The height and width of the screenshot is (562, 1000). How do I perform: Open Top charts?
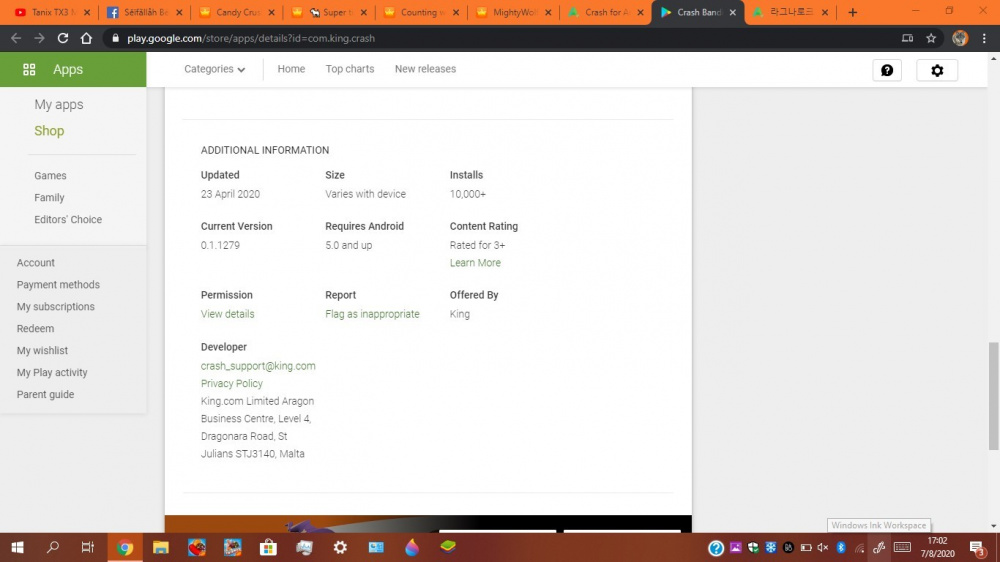tap(349, 69)
